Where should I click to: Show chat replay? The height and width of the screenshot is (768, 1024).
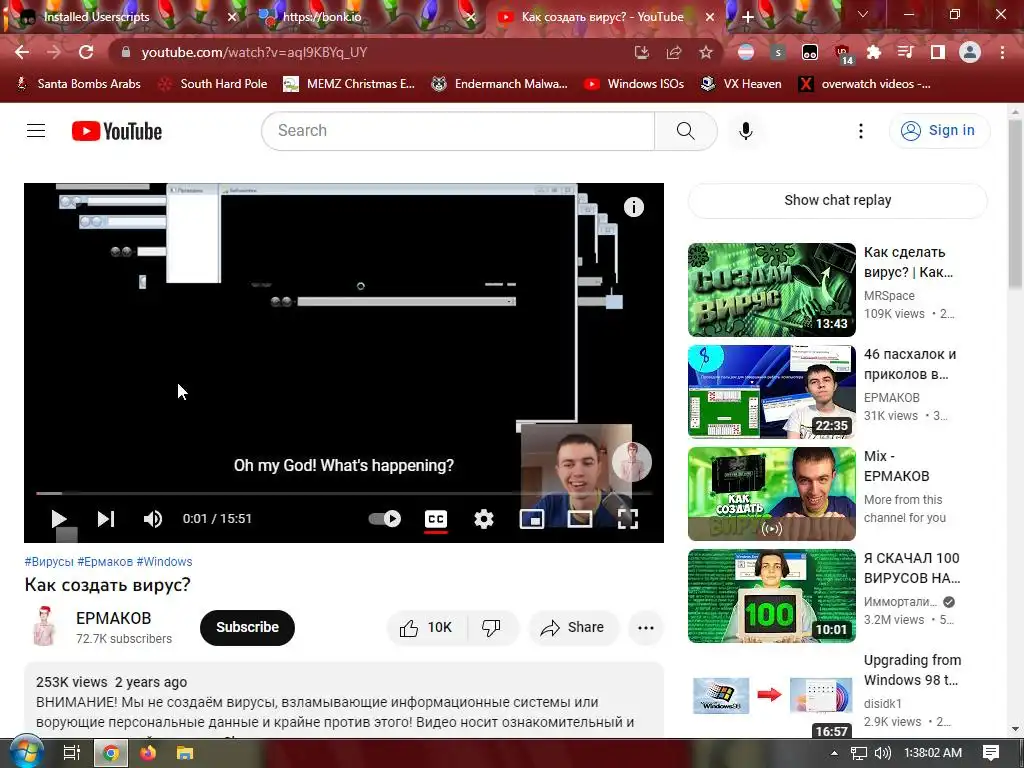[837, 200]
